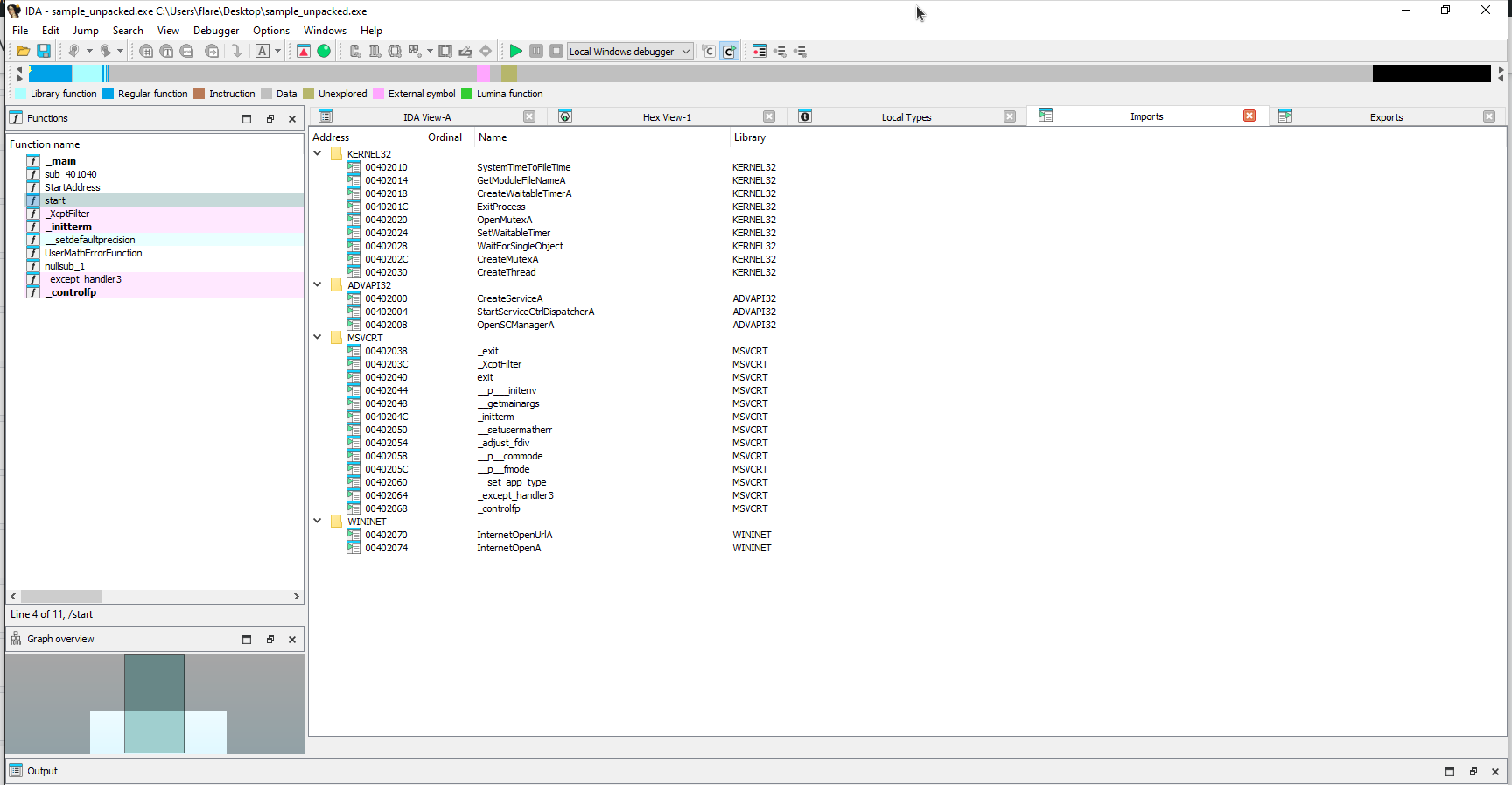Screen dimensions: 1512x785
Task: Open the Windows menu
Action: [x=325, y=31]
